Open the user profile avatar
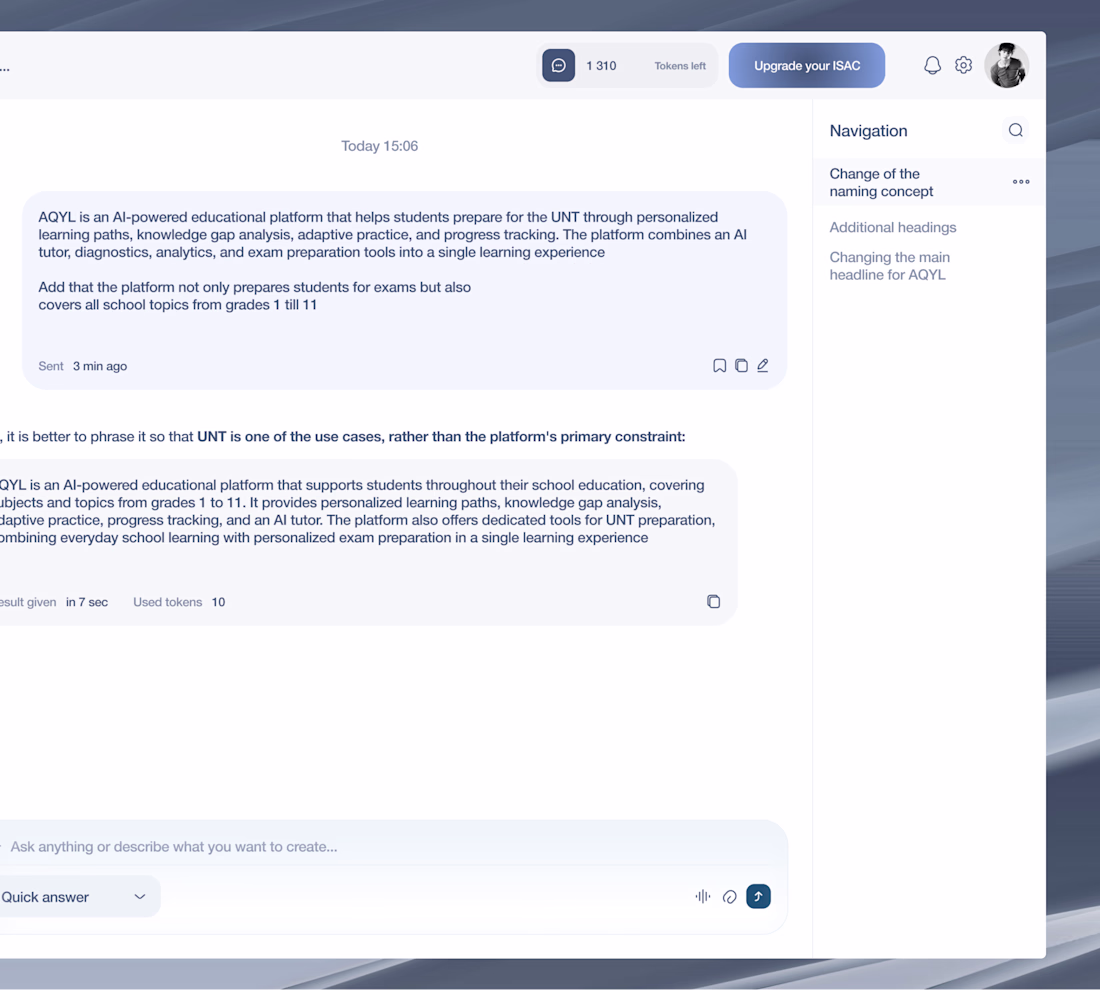The image size is (1100, 990). click(x=1007, y=65)
